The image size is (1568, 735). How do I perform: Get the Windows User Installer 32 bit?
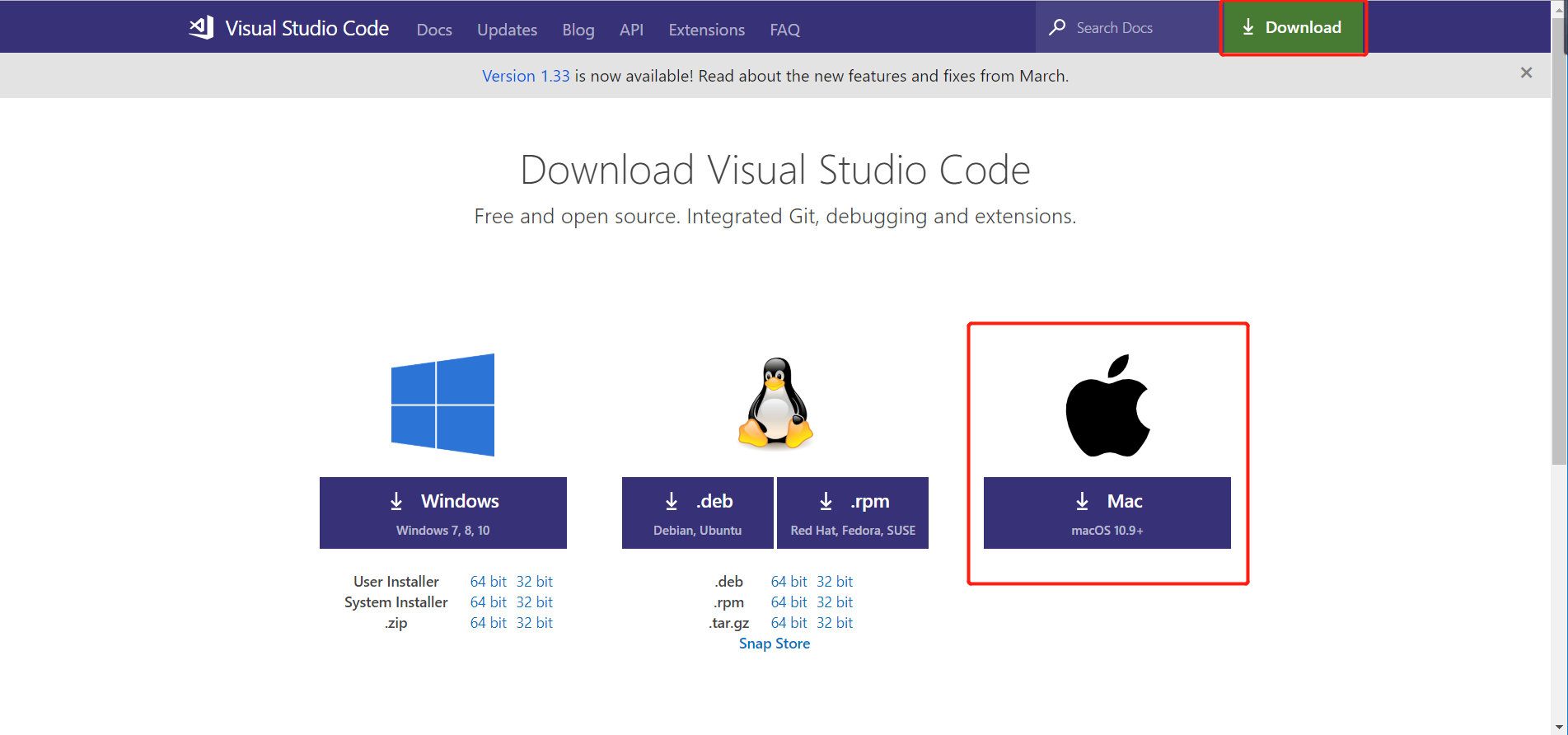(535, 582)
